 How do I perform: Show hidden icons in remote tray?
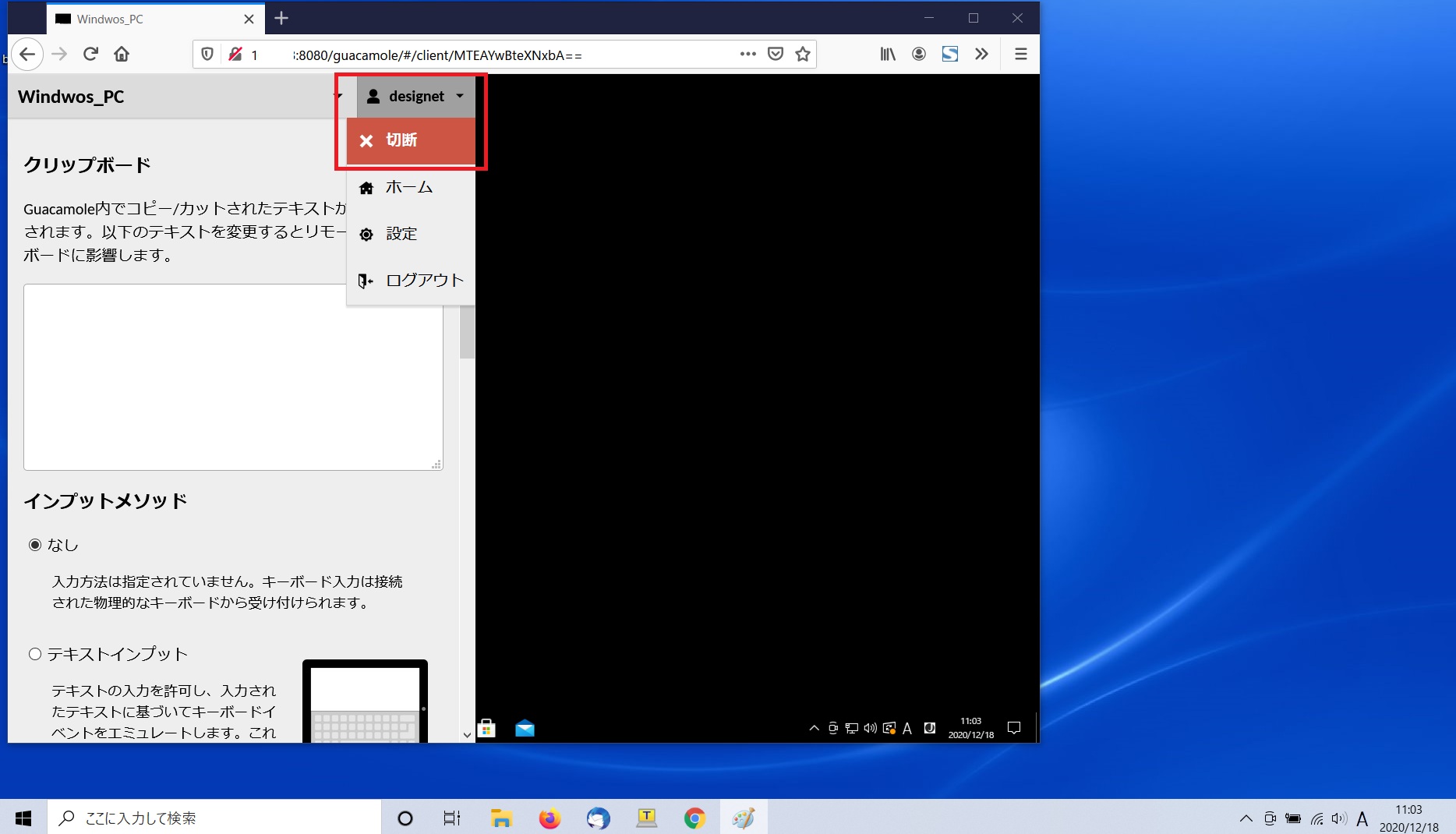(x=814, y=728)
